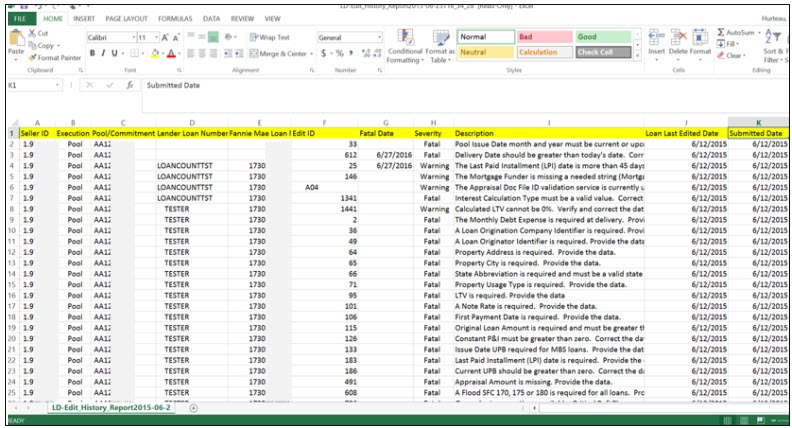Open the PAGE LAYOUT ribbon tab
Viewport: 792px width, 428px height.
click(x=127, y=18)
